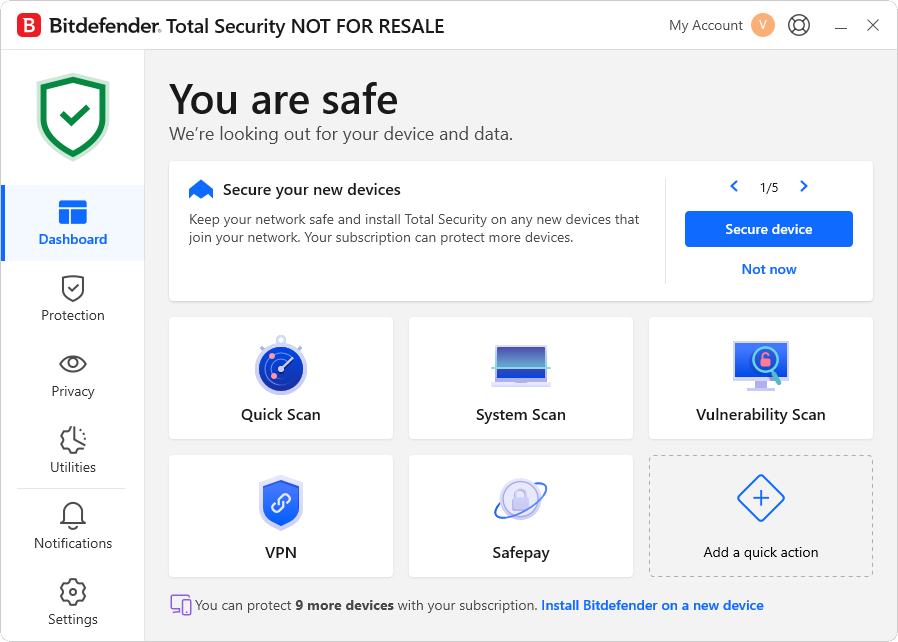Viewport: 898px width, 642px height.
Task: View Notifications in the sidebar
Action: pos(73,527)
